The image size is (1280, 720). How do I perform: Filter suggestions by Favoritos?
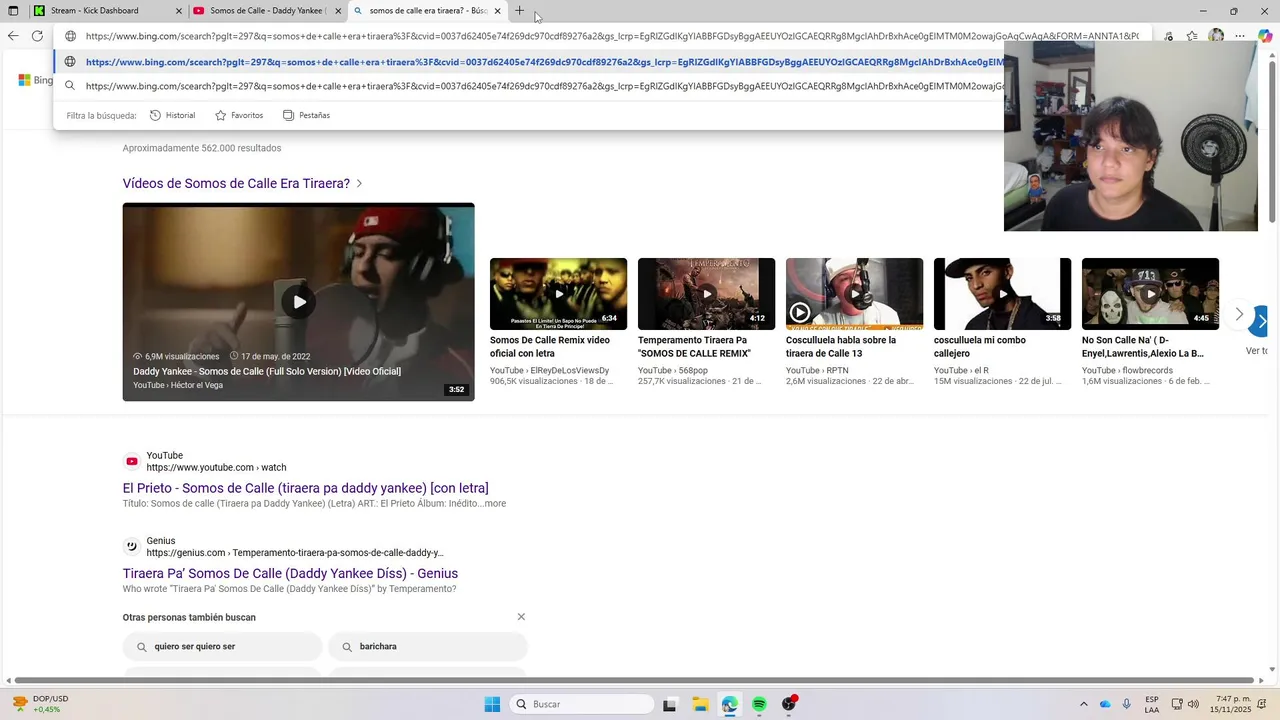coord(239,115)
